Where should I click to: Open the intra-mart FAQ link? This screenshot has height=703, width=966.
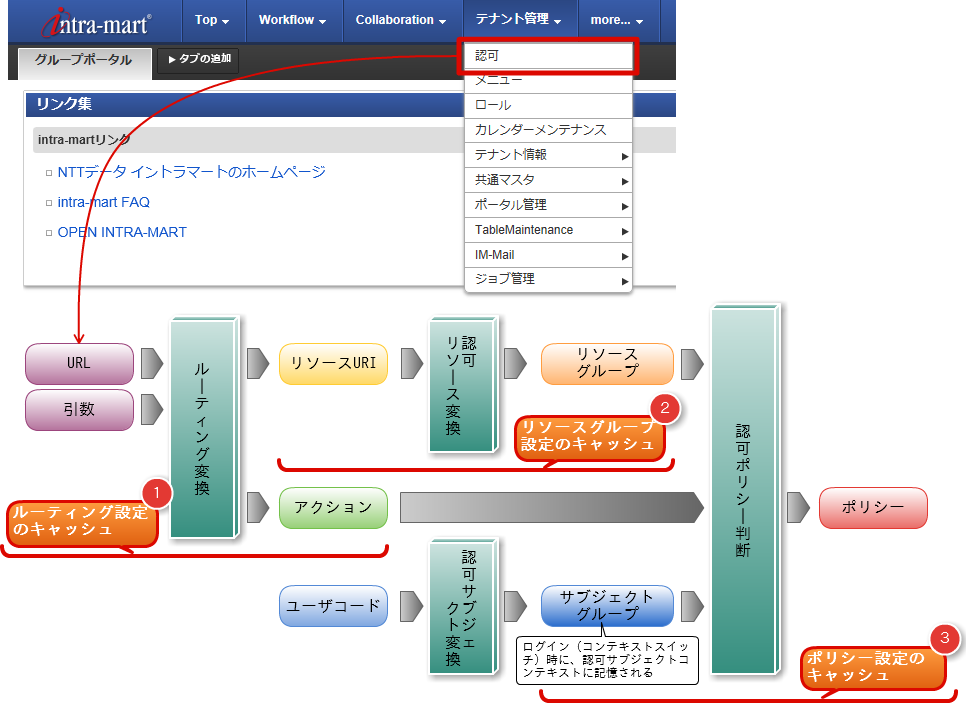[x=104, y=202]
